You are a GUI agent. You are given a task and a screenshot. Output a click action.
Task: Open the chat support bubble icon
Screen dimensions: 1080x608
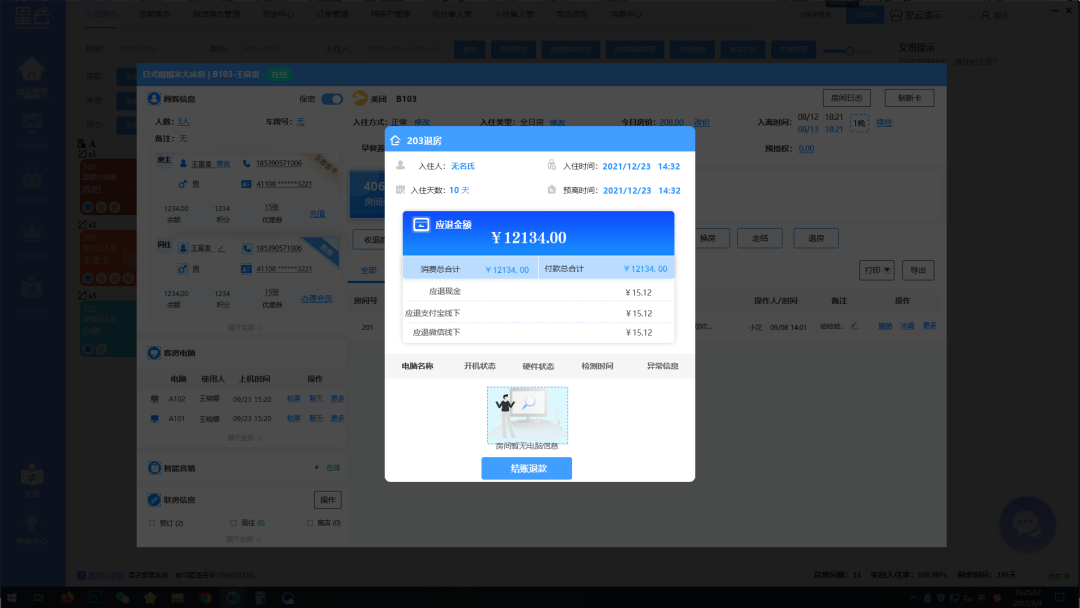coord(1027,525)
